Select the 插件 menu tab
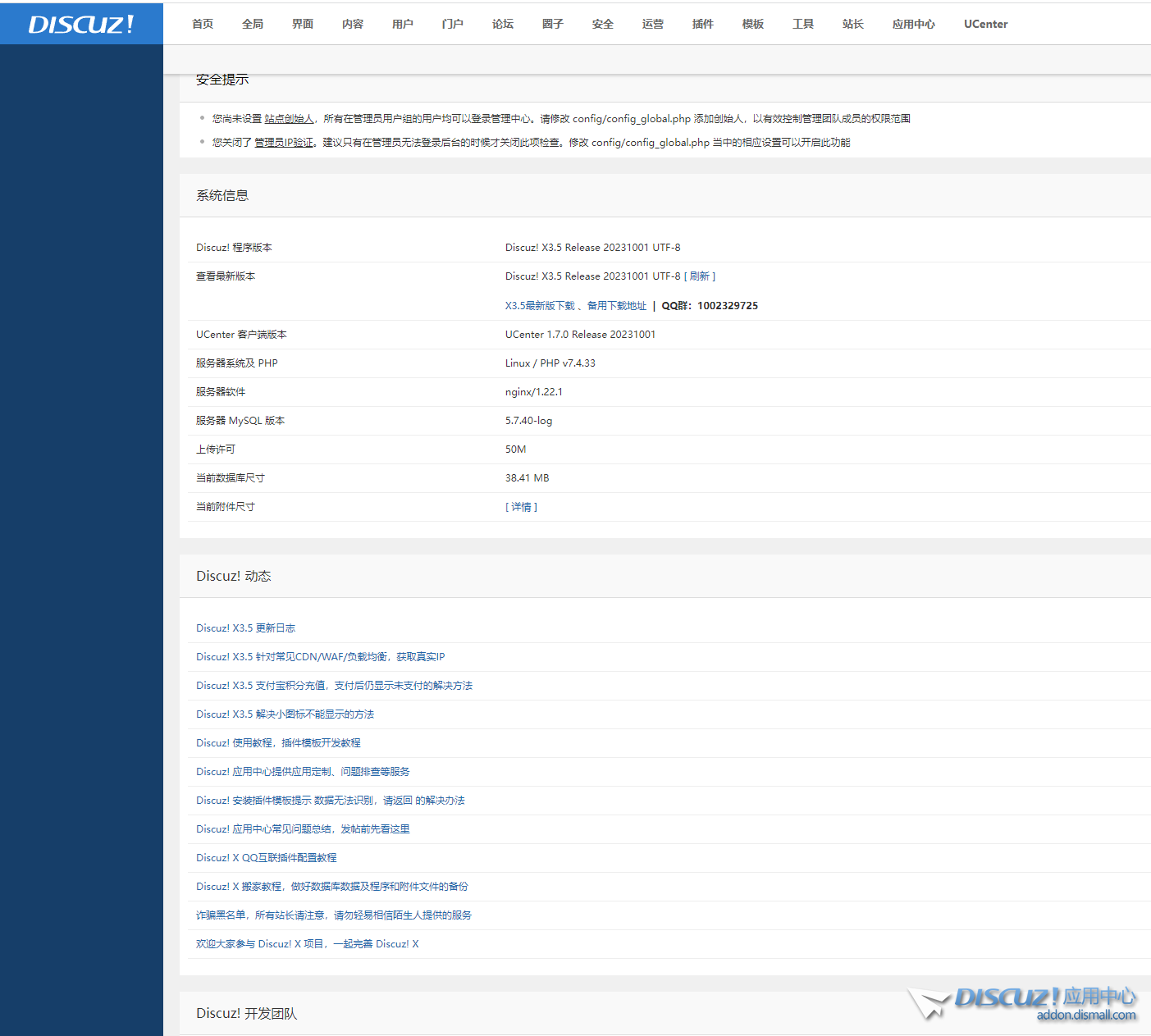Screen dimensions: 1151x1036 (x=703, y=24)
